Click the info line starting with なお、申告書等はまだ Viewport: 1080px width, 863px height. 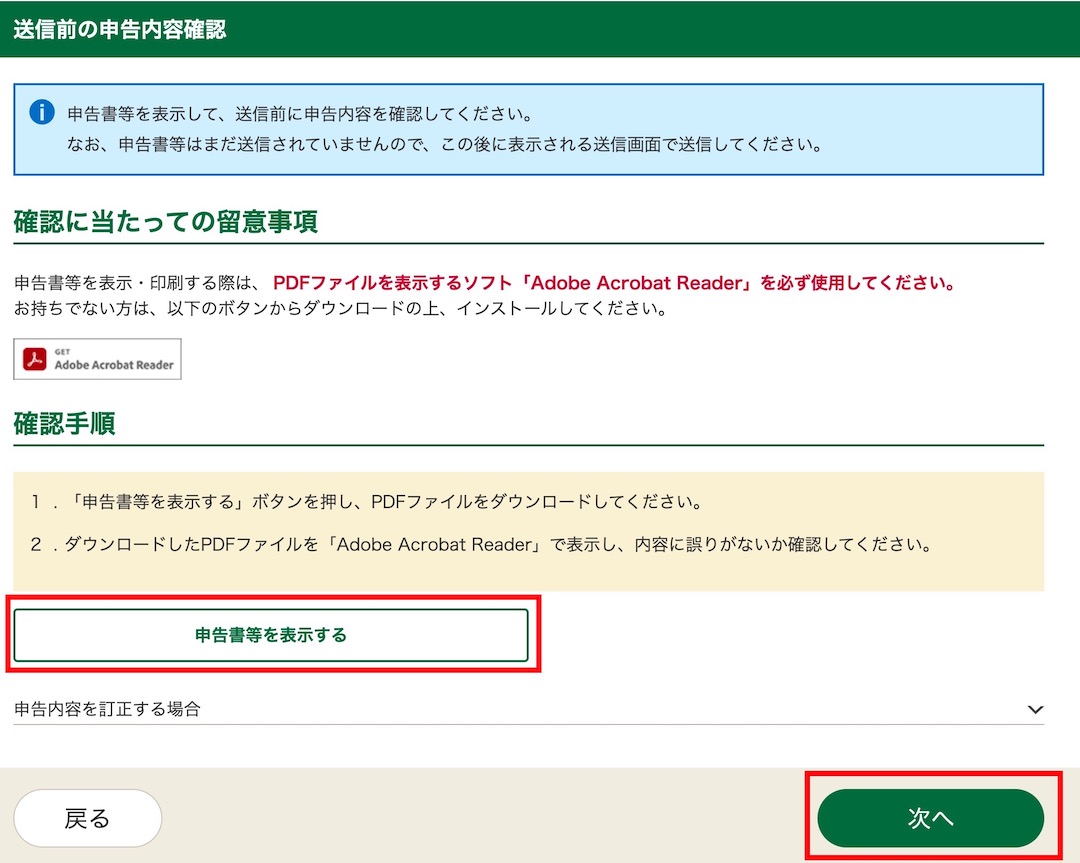(445, 145)
